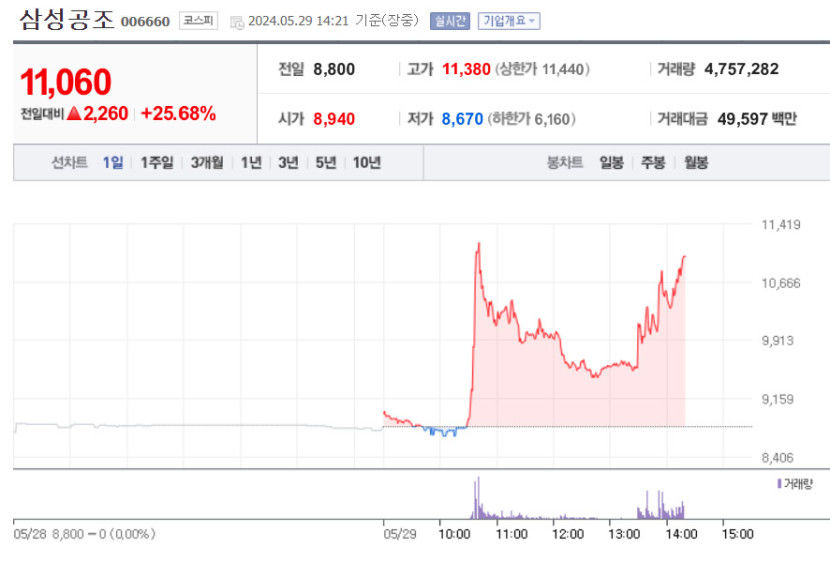Image resolution: width=830 pixels, height=563 pixels.
Task: Click the previous close value 8,800
Action: point(334,69)
